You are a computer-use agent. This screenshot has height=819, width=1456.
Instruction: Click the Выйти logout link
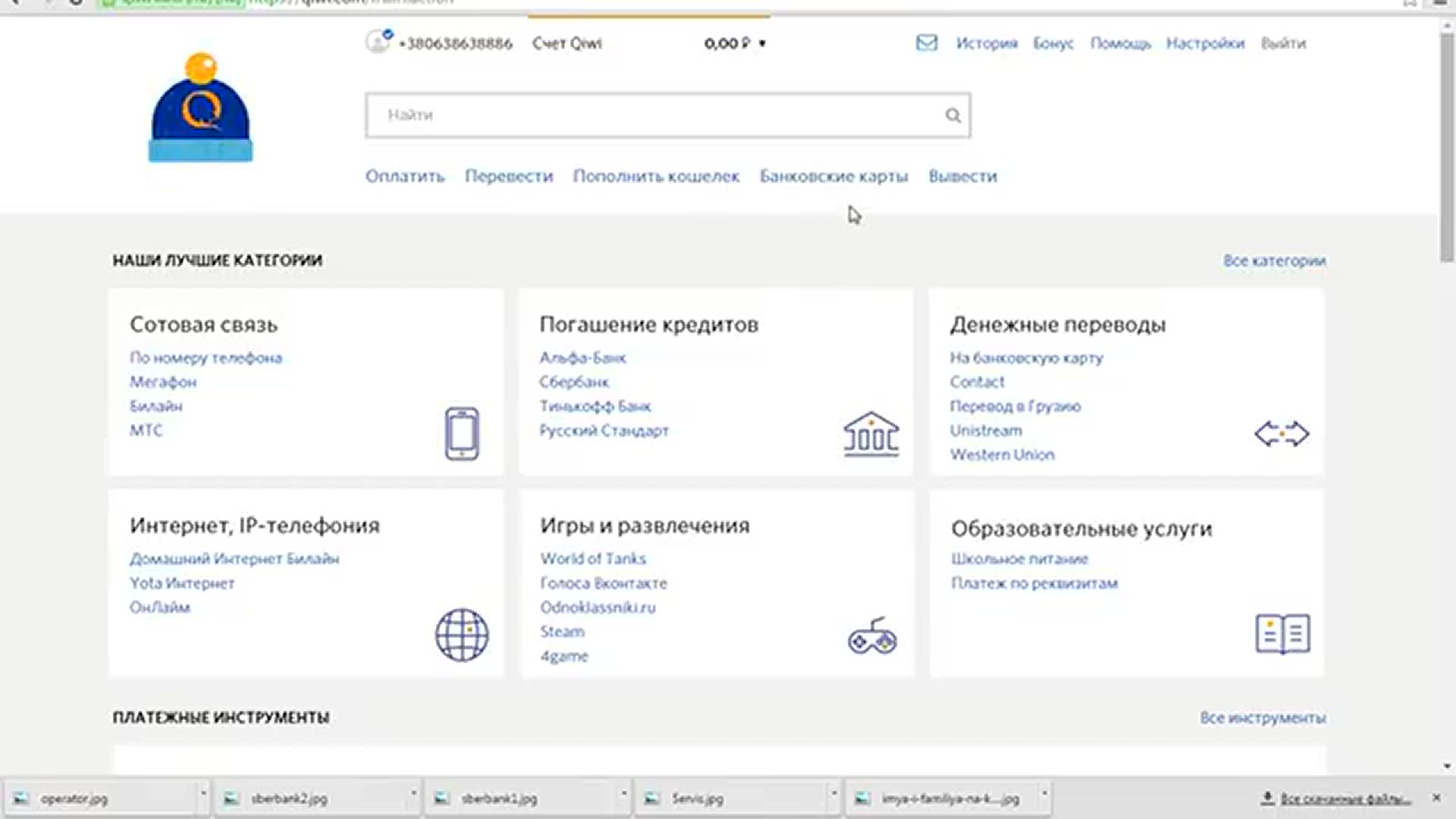click(1283, 44)
